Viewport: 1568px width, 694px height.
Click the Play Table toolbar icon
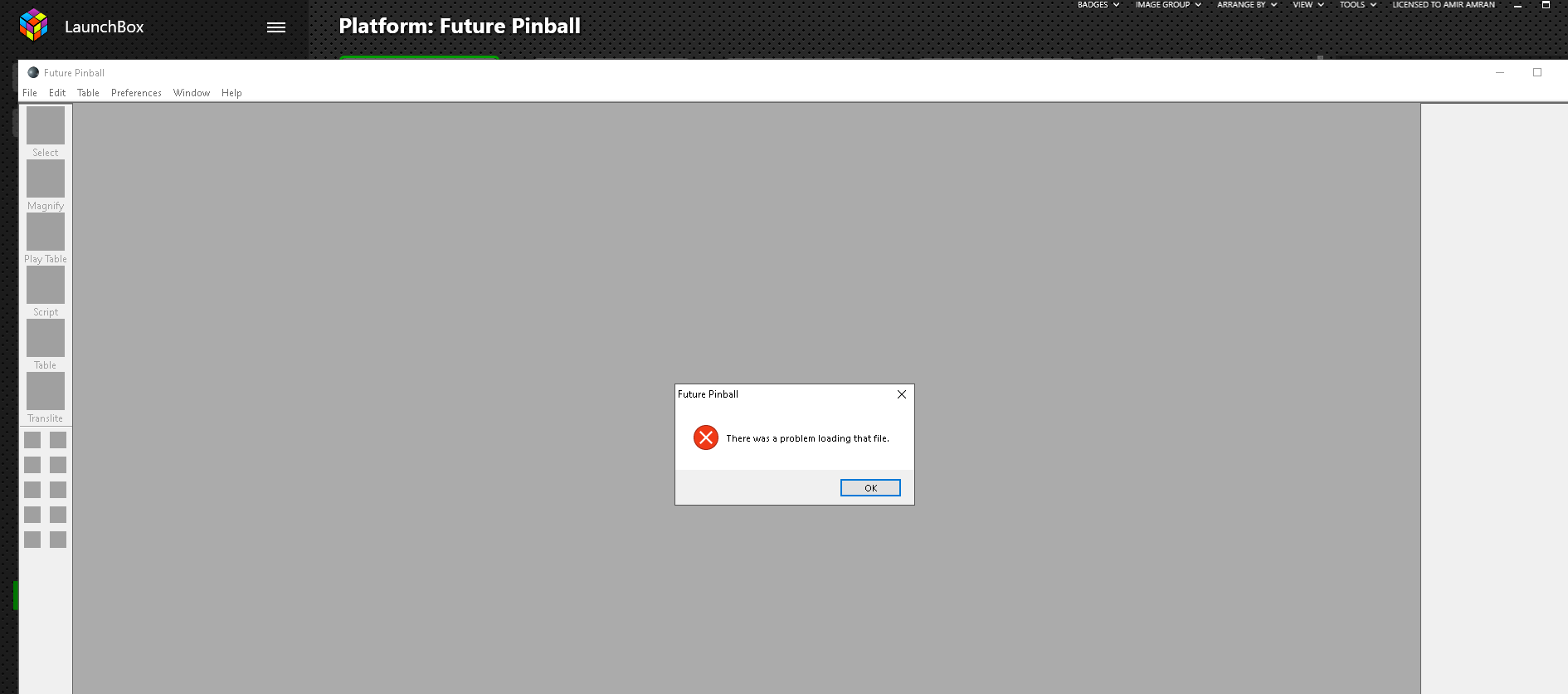click(x=46, y=232)
